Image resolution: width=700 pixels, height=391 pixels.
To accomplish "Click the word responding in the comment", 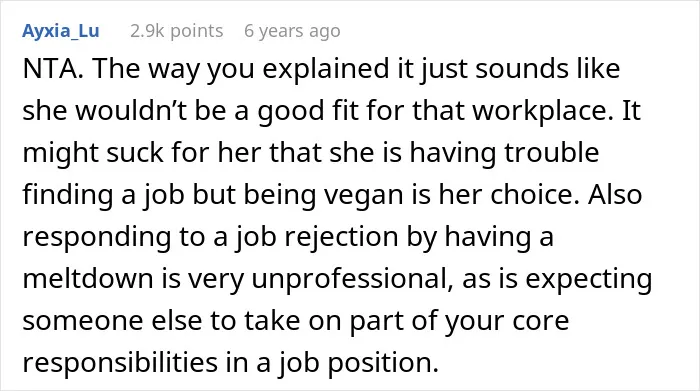I will (96, 237).
